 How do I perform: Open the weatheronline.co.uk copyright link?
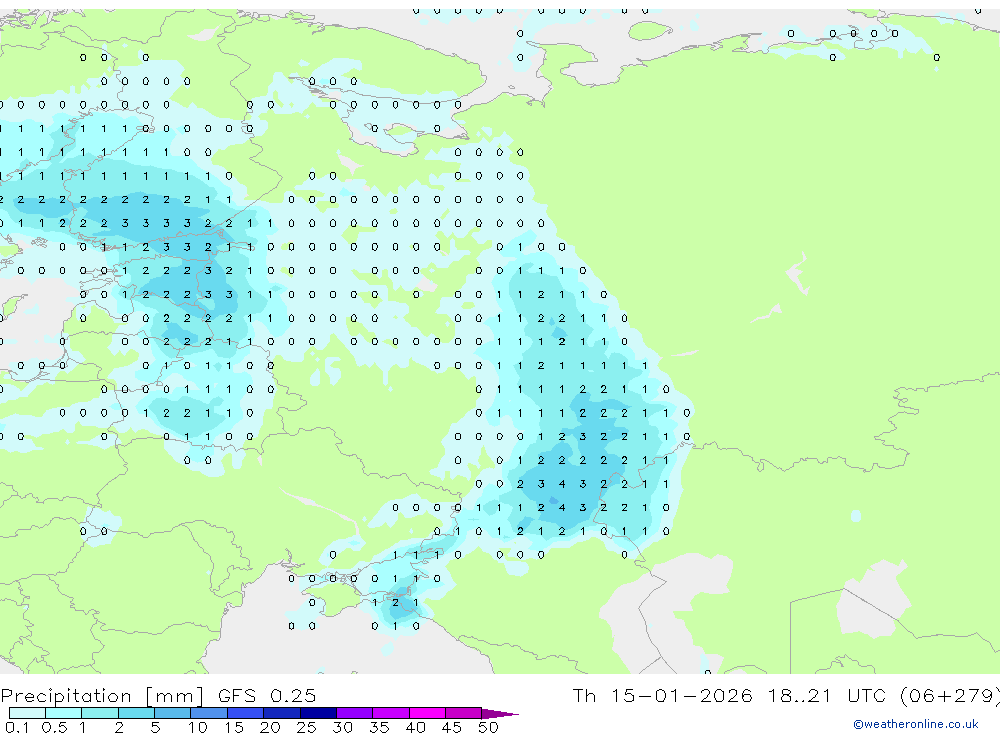click(x=915, y=724)
